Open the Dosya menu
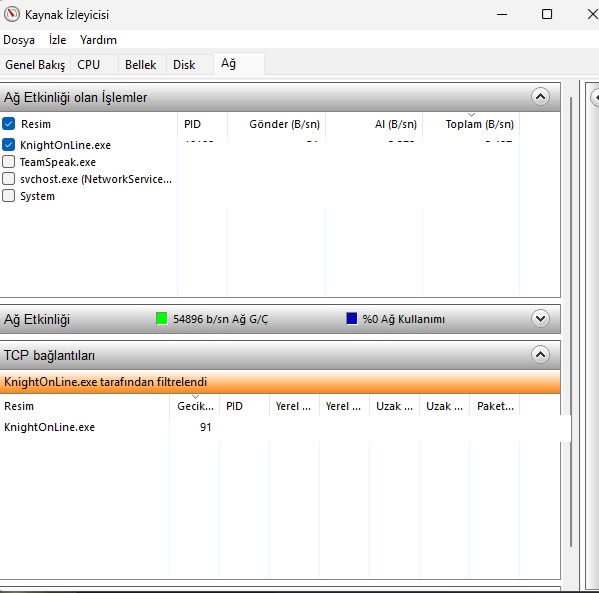This screenshot has height=593, width=599. point(19,40)
